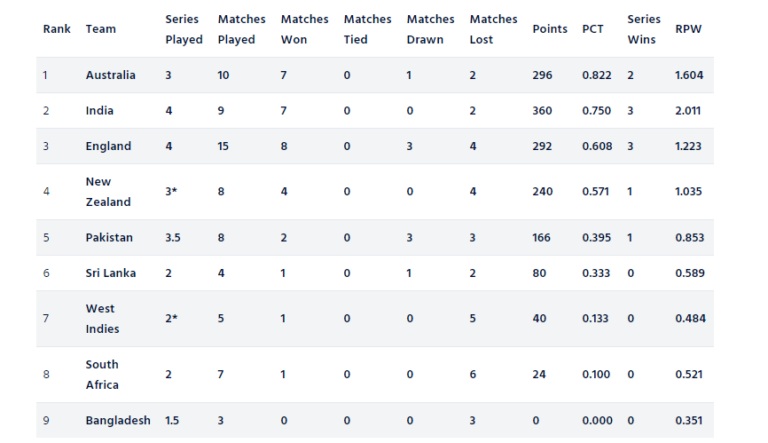This screenshot has height=443, width=768.
Task: Click the England team name
Action: coord(108,146)
